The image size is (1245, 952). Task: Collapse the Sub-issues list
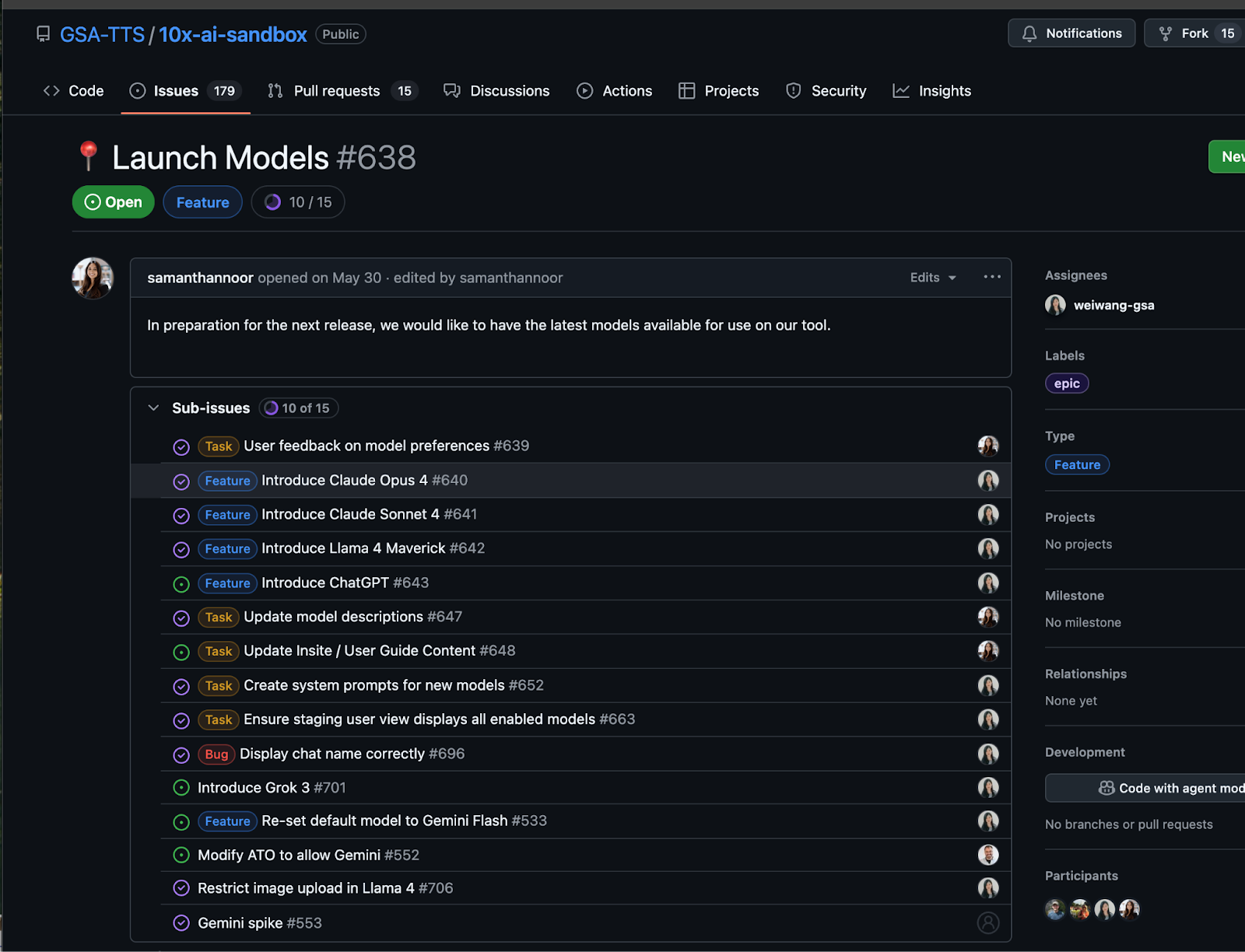153,408
